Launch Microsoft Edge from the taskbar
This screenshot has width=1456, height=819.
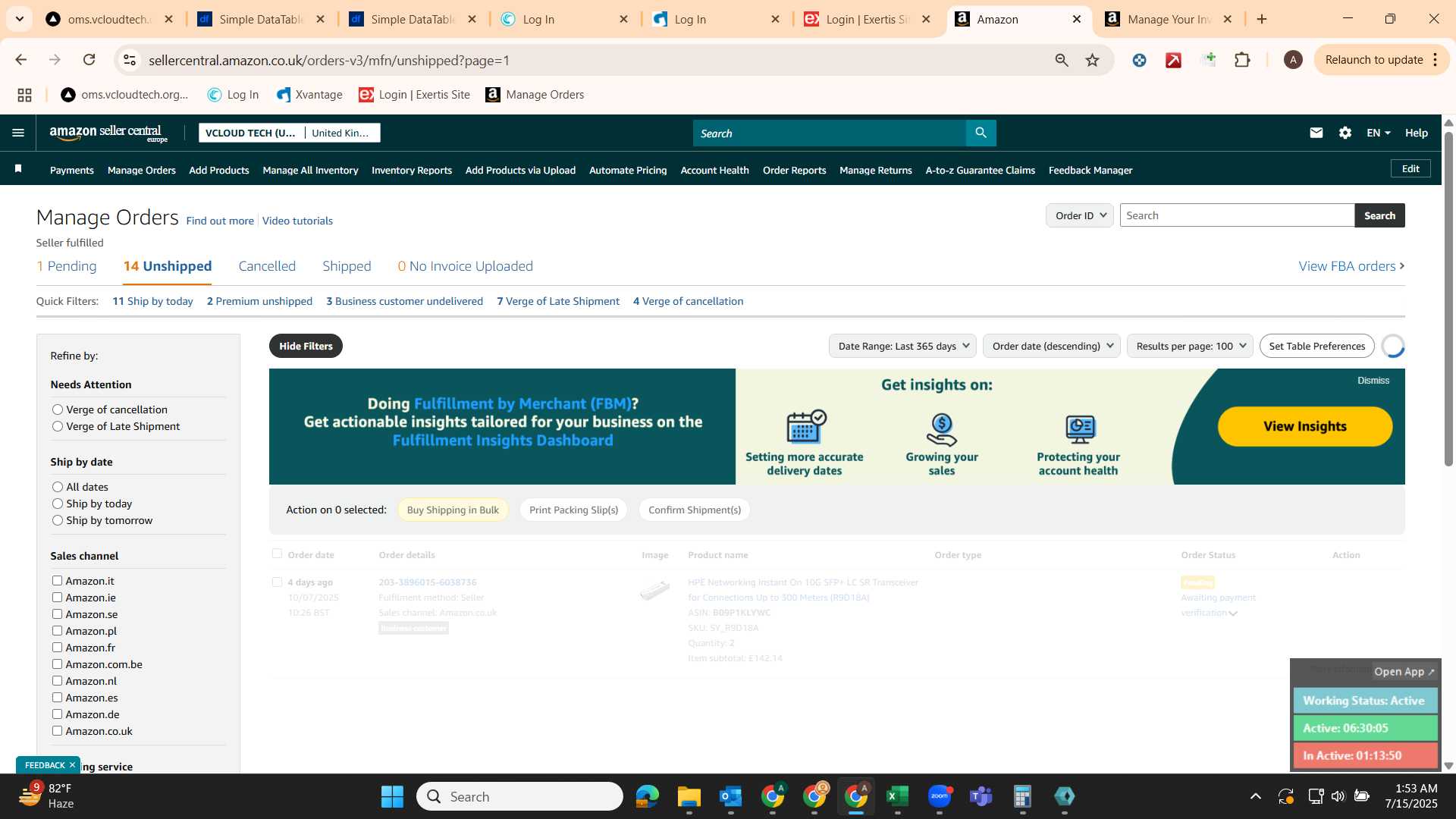tap(647, 796)
